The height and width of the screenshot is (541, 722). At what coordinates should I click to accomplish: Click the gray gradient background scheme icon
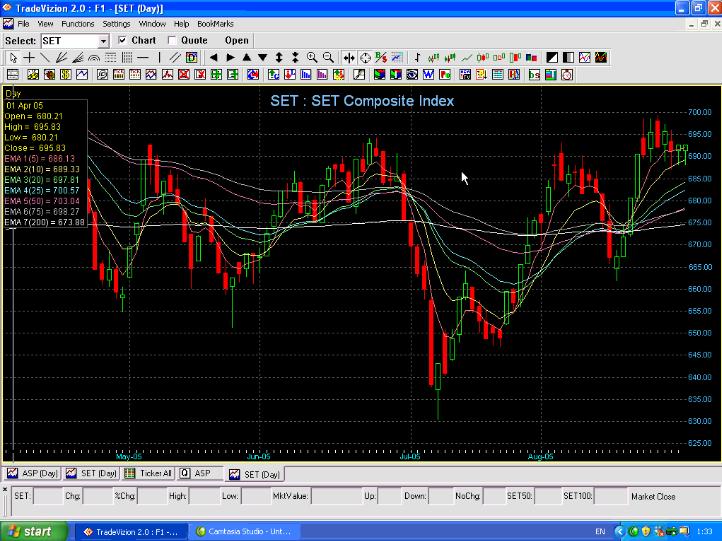point(568,58)
